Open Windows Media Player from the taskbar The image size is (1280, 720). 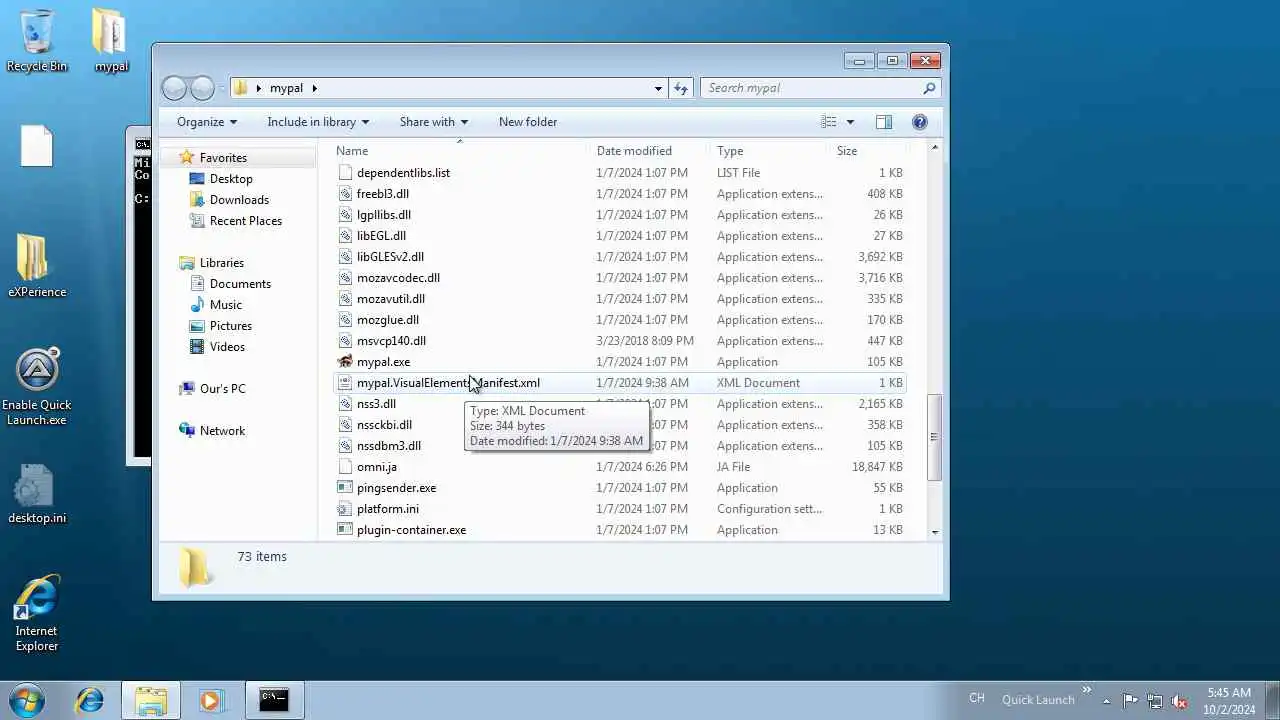pyautogui.click(x=211, y=700)
